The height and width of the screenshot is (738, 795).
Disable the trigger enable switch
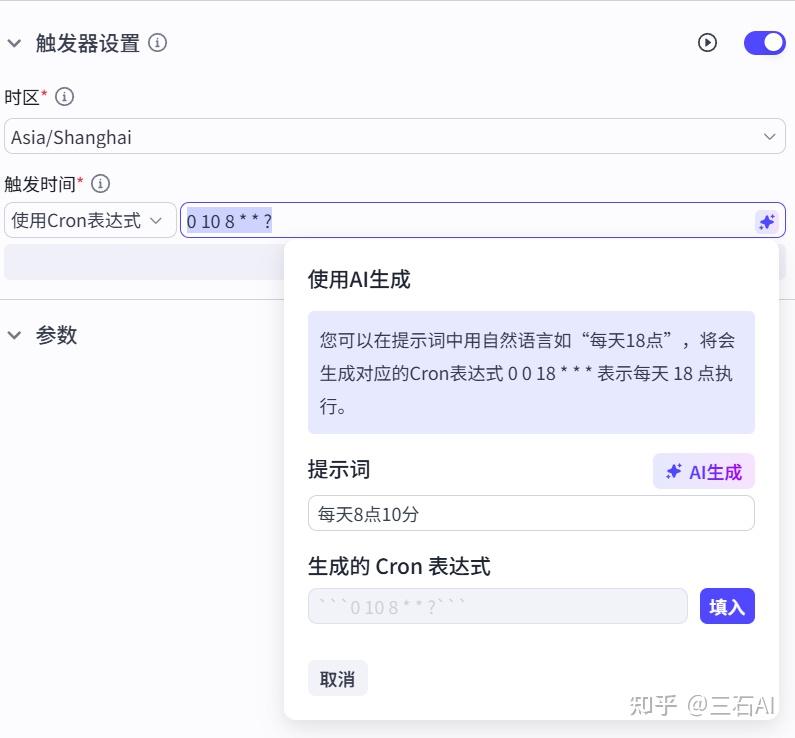click(x=764, y=43)
